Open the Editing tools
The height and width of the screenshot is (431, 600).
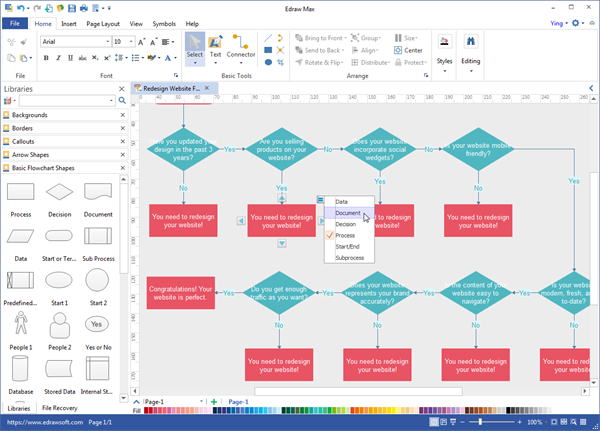[471, 54]
